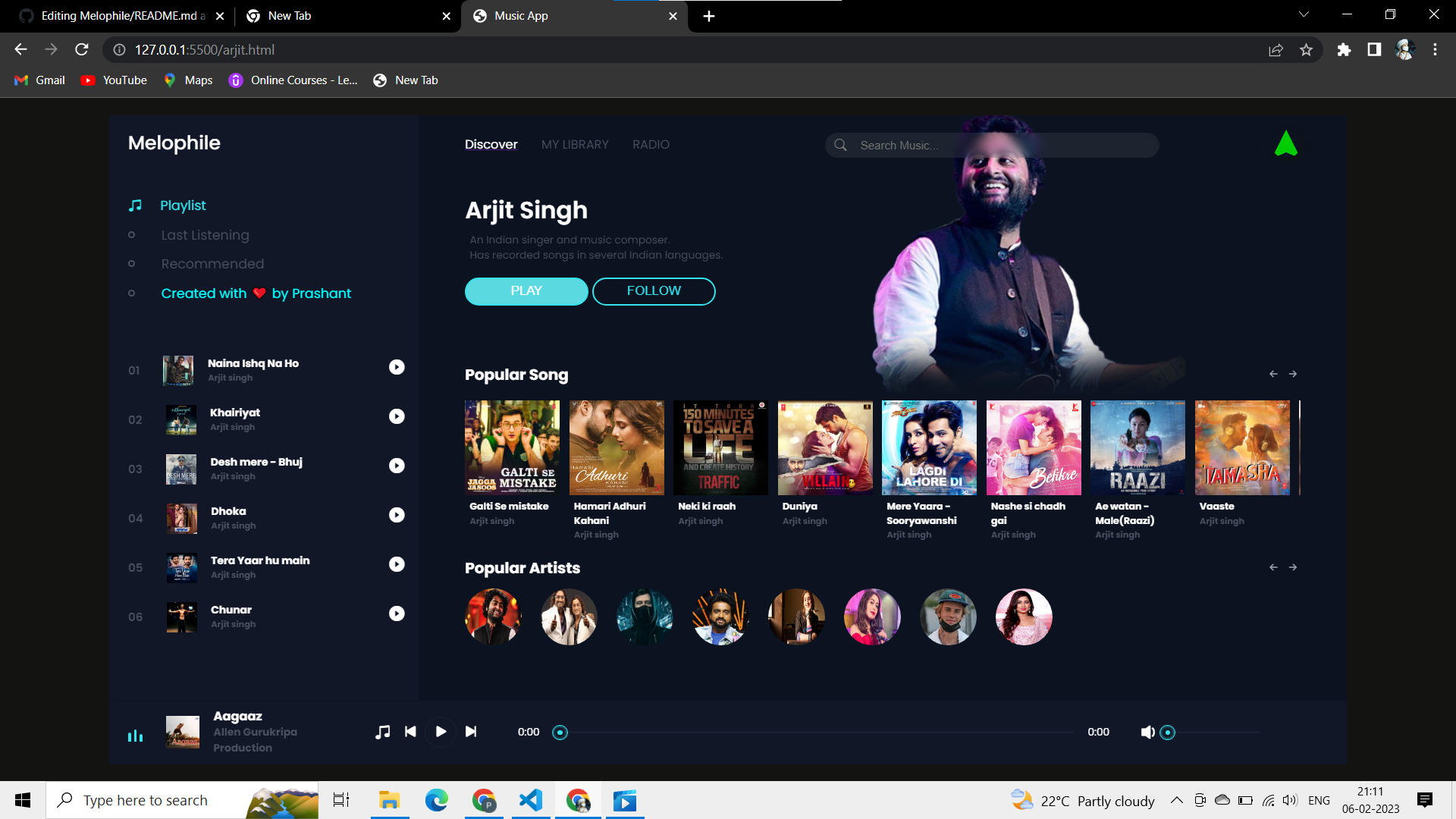
Task: Open the equalizer bars icon in player bar
Action: tap(135, 735)
